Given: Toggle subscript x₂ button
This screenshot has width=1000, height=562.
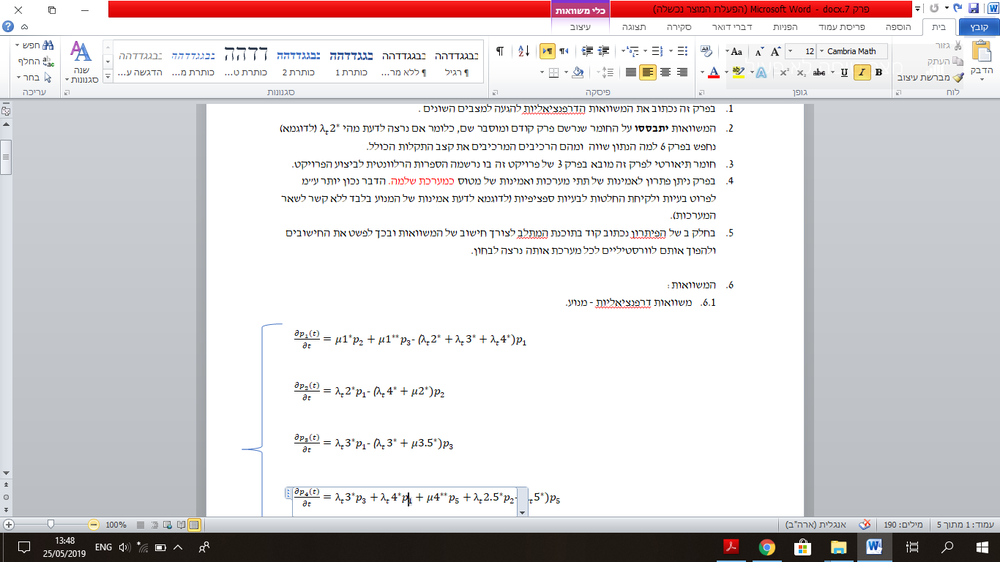Looking at the screenshot, I should pyautogui.click(x=801, y=73).
